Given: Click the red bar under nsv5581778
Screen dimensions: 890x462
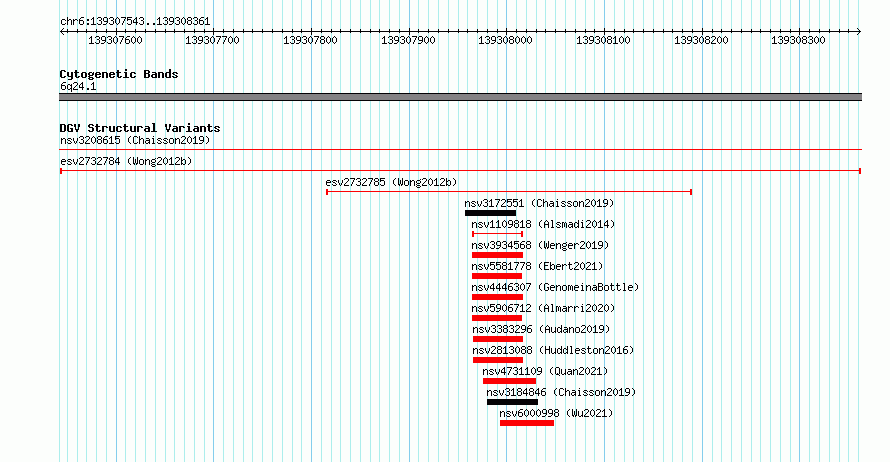Looking at the screenshot, I should tap(497, 276).
